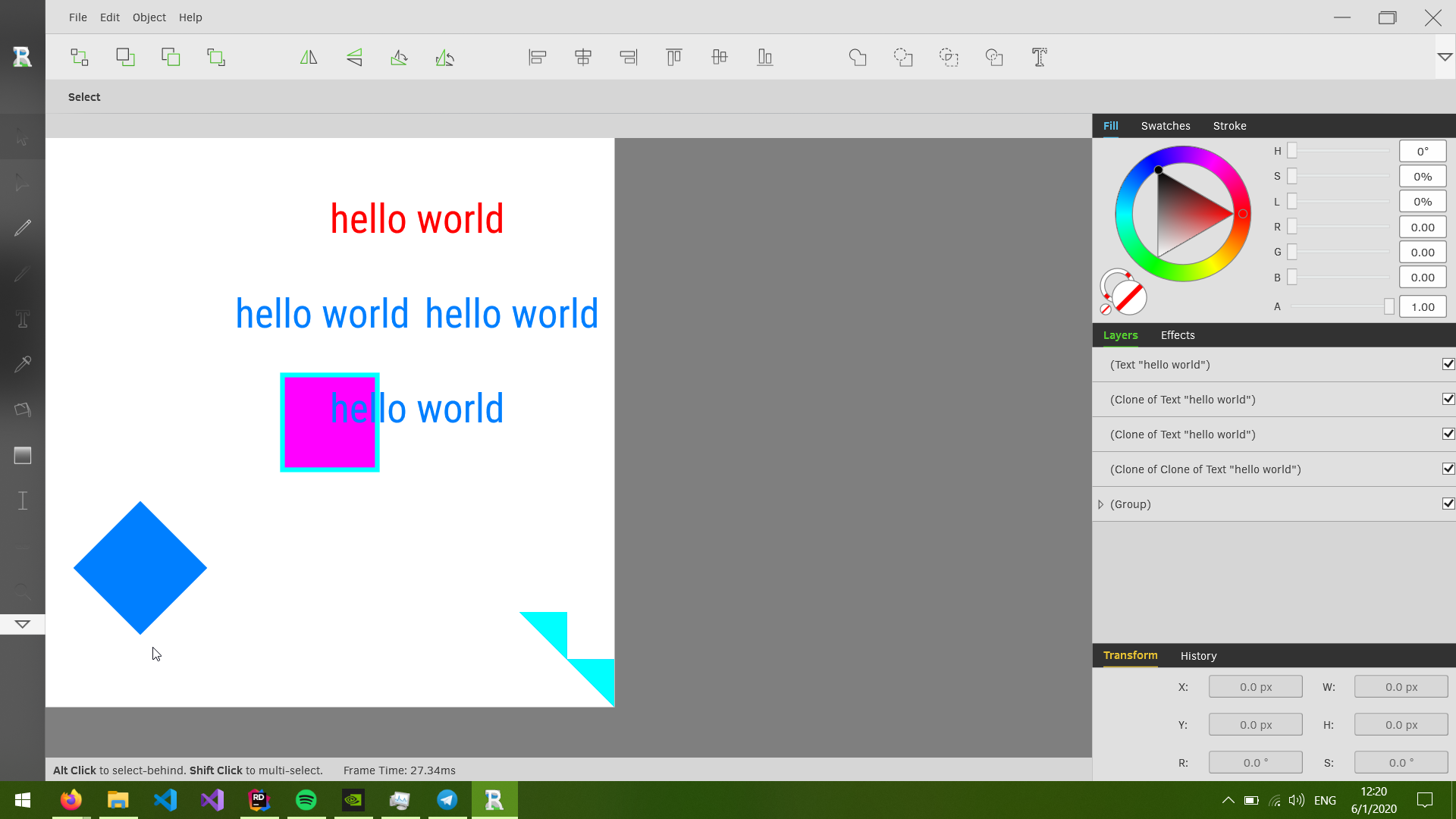Viewport: 1456px width, 819px height.
Task: Click the Flip Horizontal icon
Action: [x=309, y=57]
